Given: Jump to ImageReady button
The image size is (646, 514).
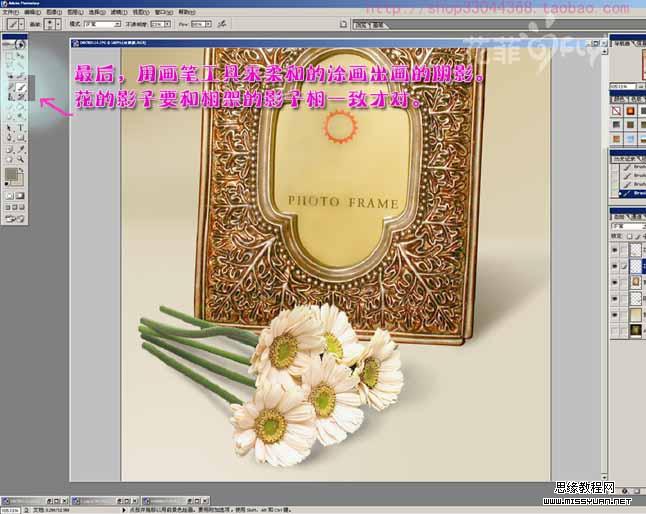Looking at the screenshot, I should (15, 219).
